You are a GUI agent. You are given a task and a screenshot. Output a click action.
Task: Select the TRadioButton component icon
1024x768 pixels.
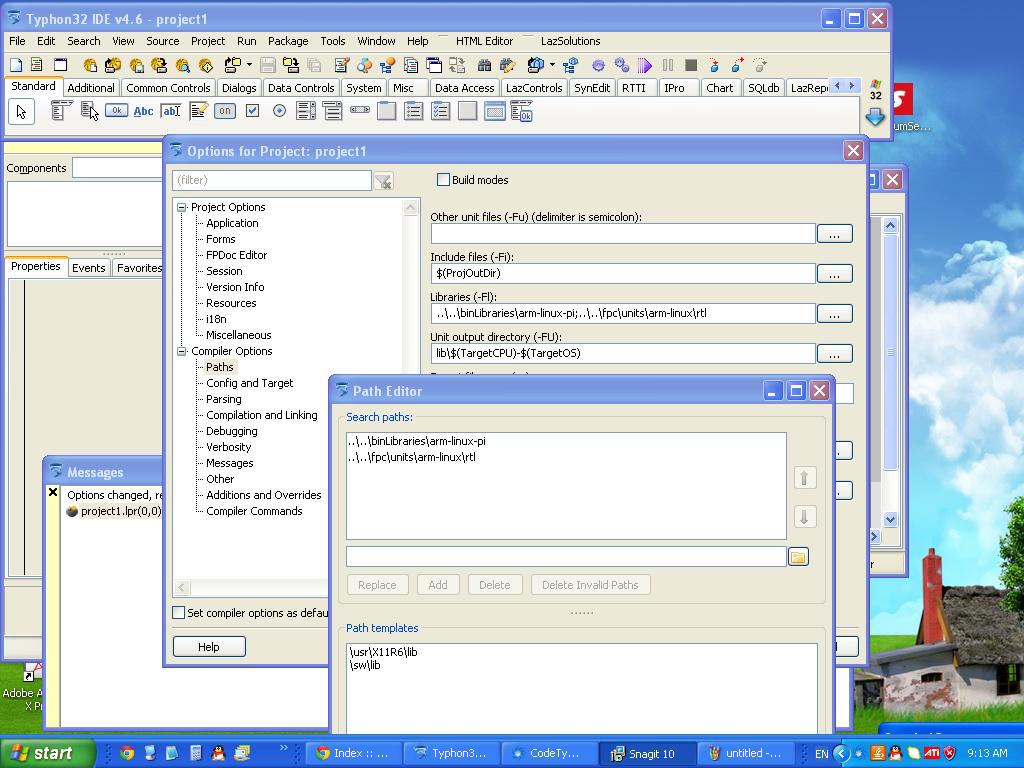click(279, 111)
